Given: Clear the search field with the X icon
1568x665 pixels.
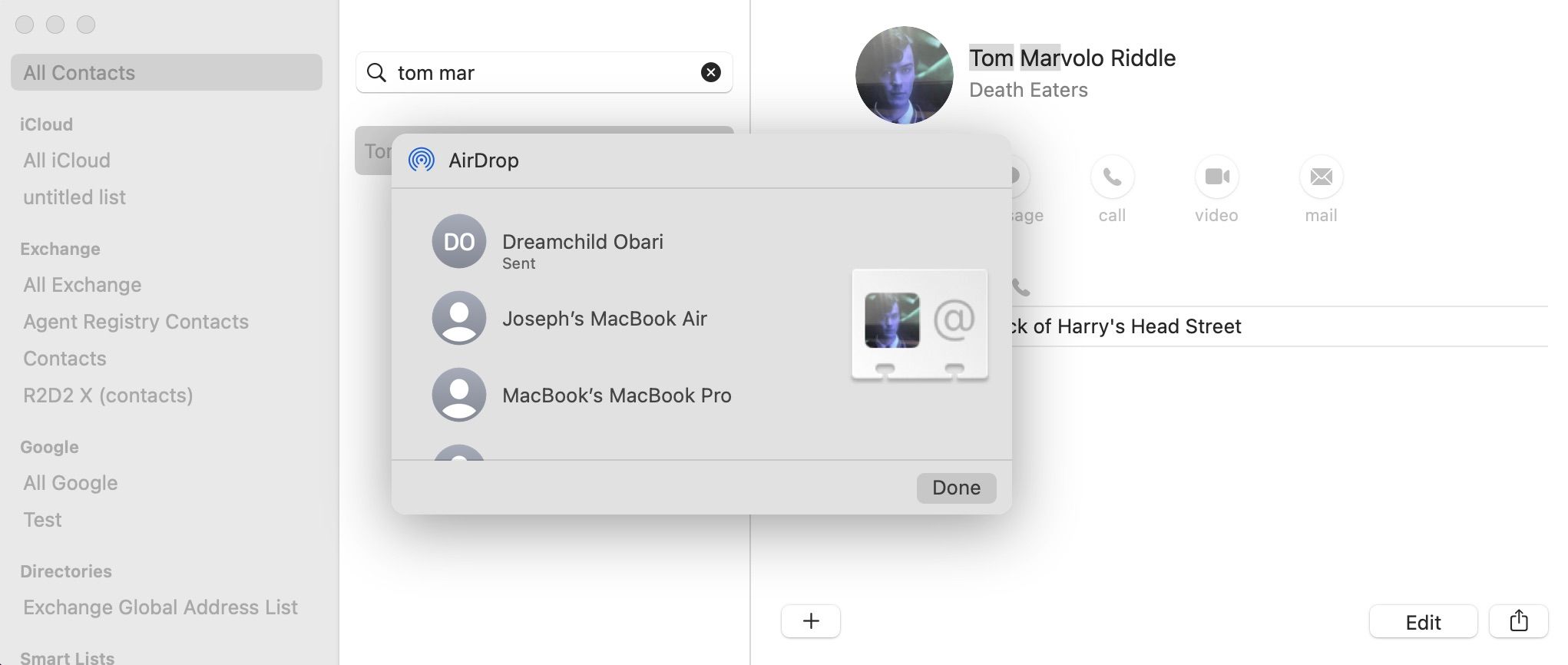Looking at the screenshot, I should pos(711,72).
